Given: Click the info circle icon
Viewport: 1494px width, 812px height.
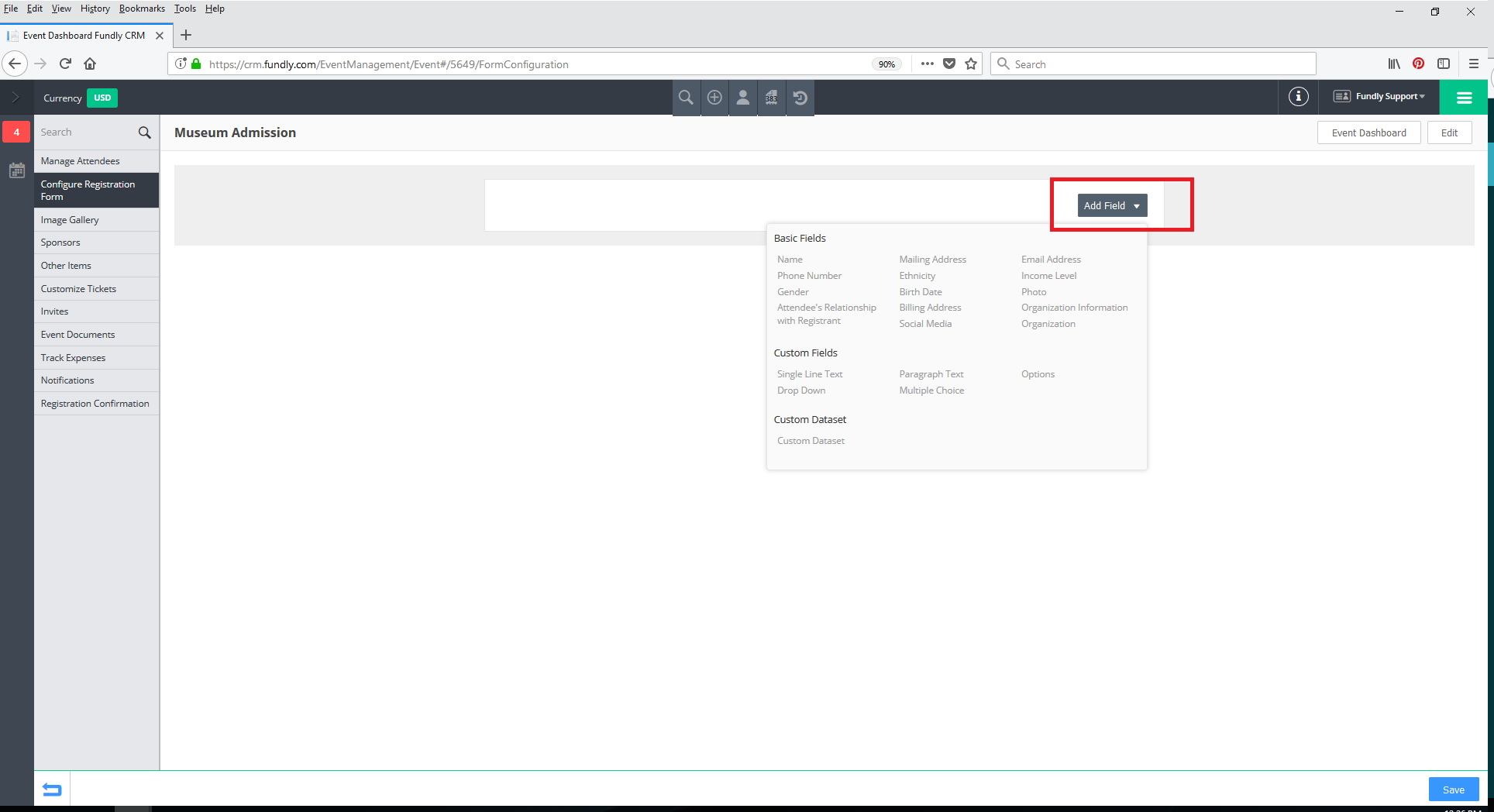Looking at the screenshot, I should pos(1299,97).
